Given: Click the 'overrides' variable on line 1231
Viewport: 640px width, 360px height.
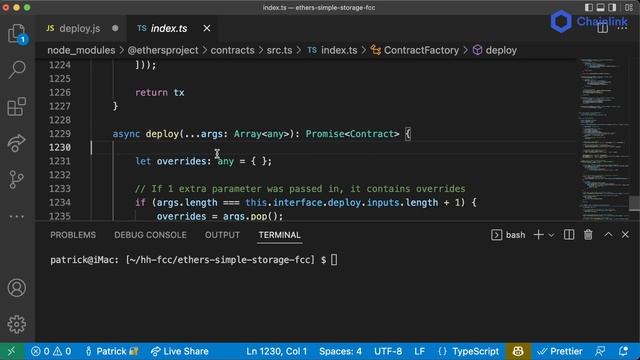Looking at the screenshot, I should [x=181, y=161].
